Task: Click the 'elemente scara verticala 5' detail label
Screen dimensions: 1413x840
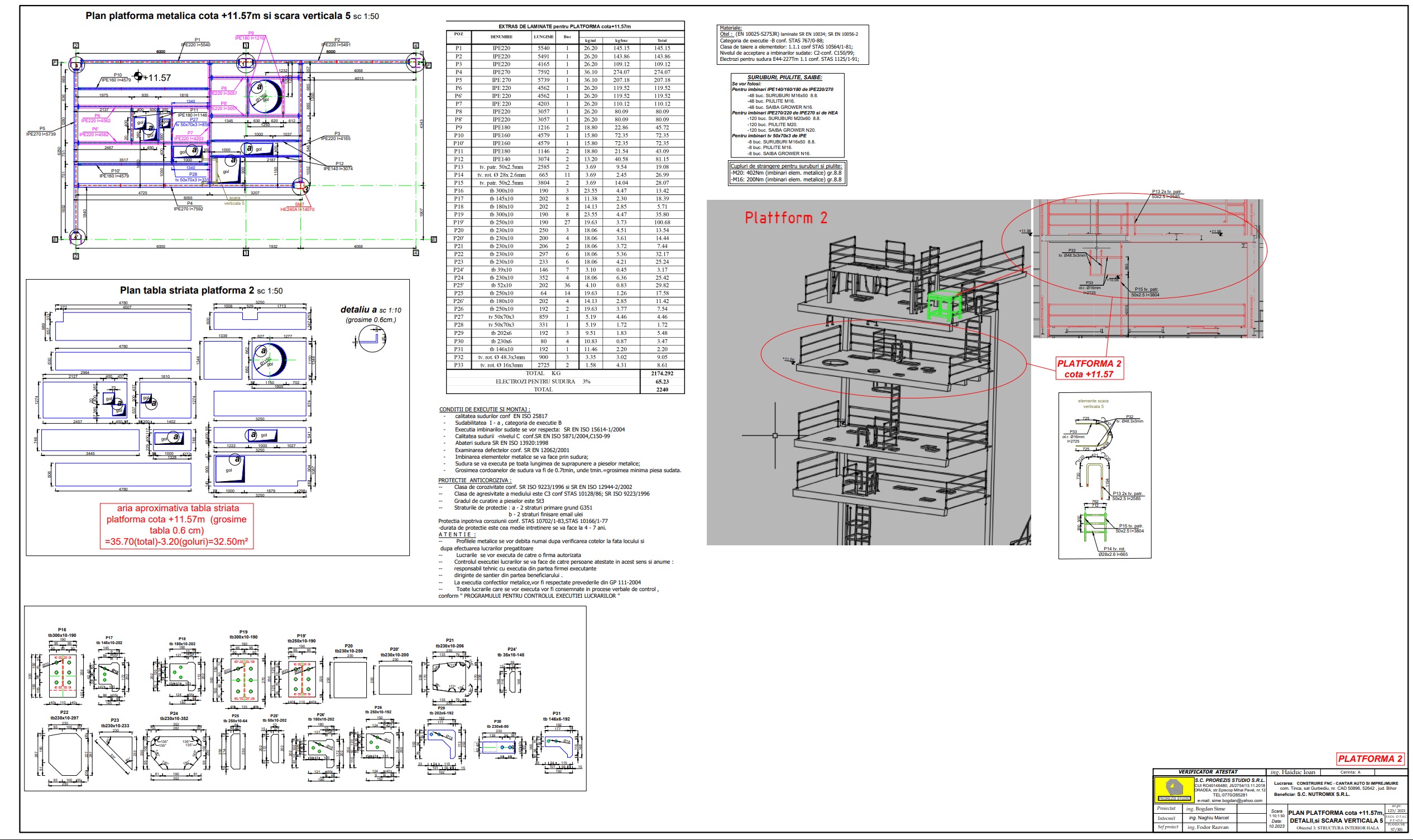Action: tap(1093, 404)
